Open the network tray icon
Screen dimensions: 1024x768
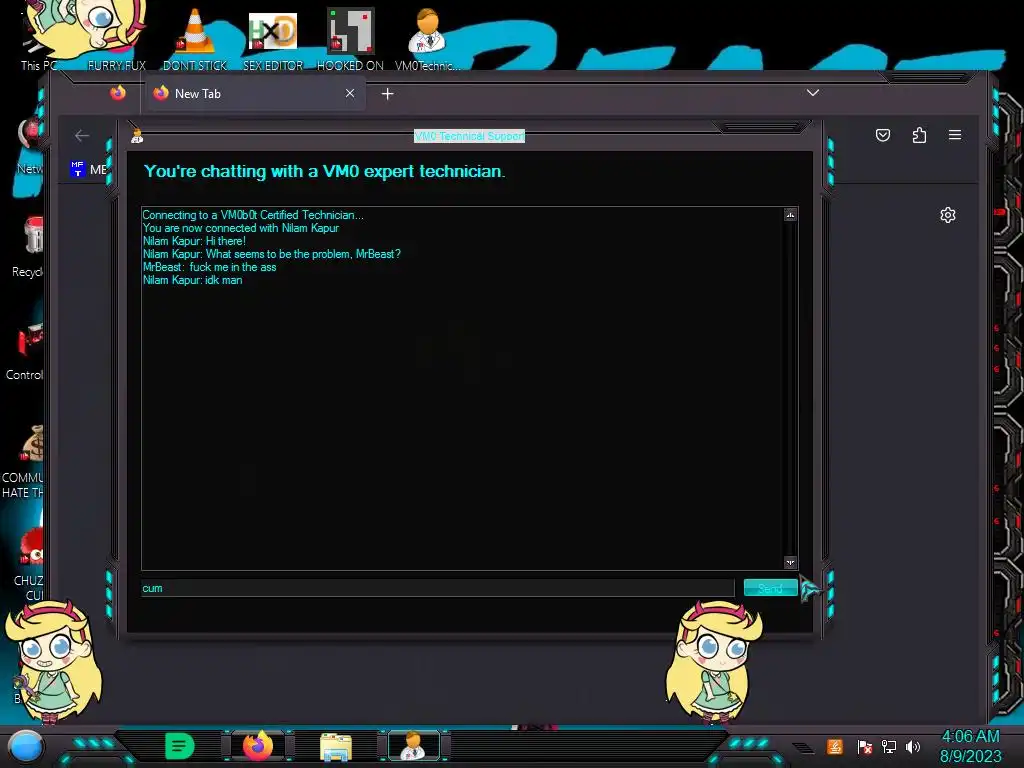[x=889, y=746]
